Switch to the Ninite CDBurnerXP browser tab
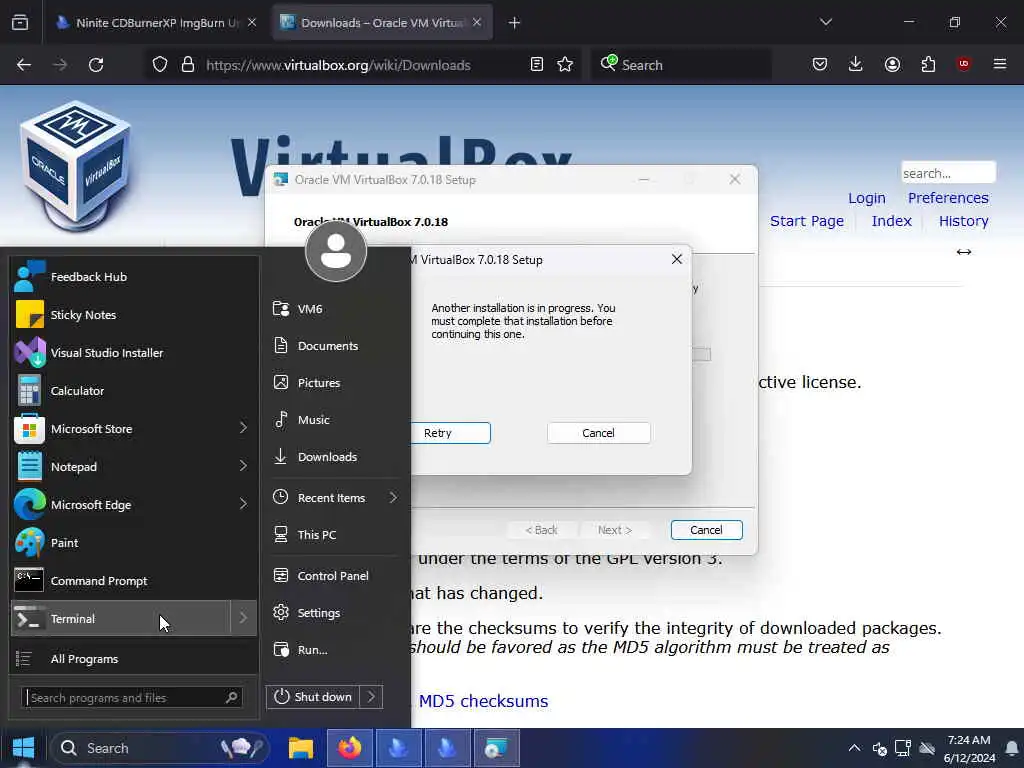Screen dimensions: 1024x768 click(x=156, y=23)
